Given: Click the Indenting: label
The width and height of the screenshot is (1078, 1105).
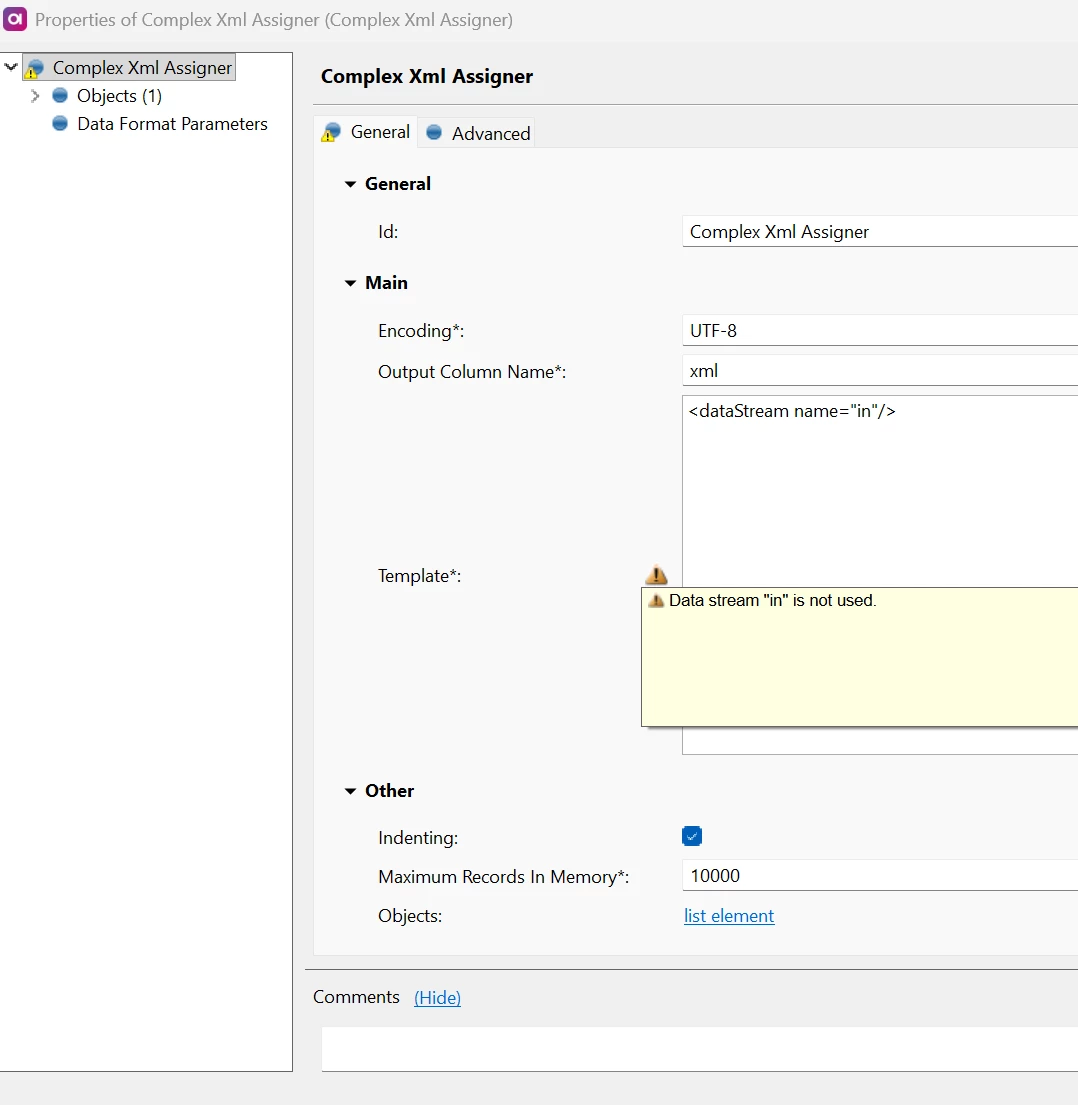Looking at the screenshot, I should point(418,837).
